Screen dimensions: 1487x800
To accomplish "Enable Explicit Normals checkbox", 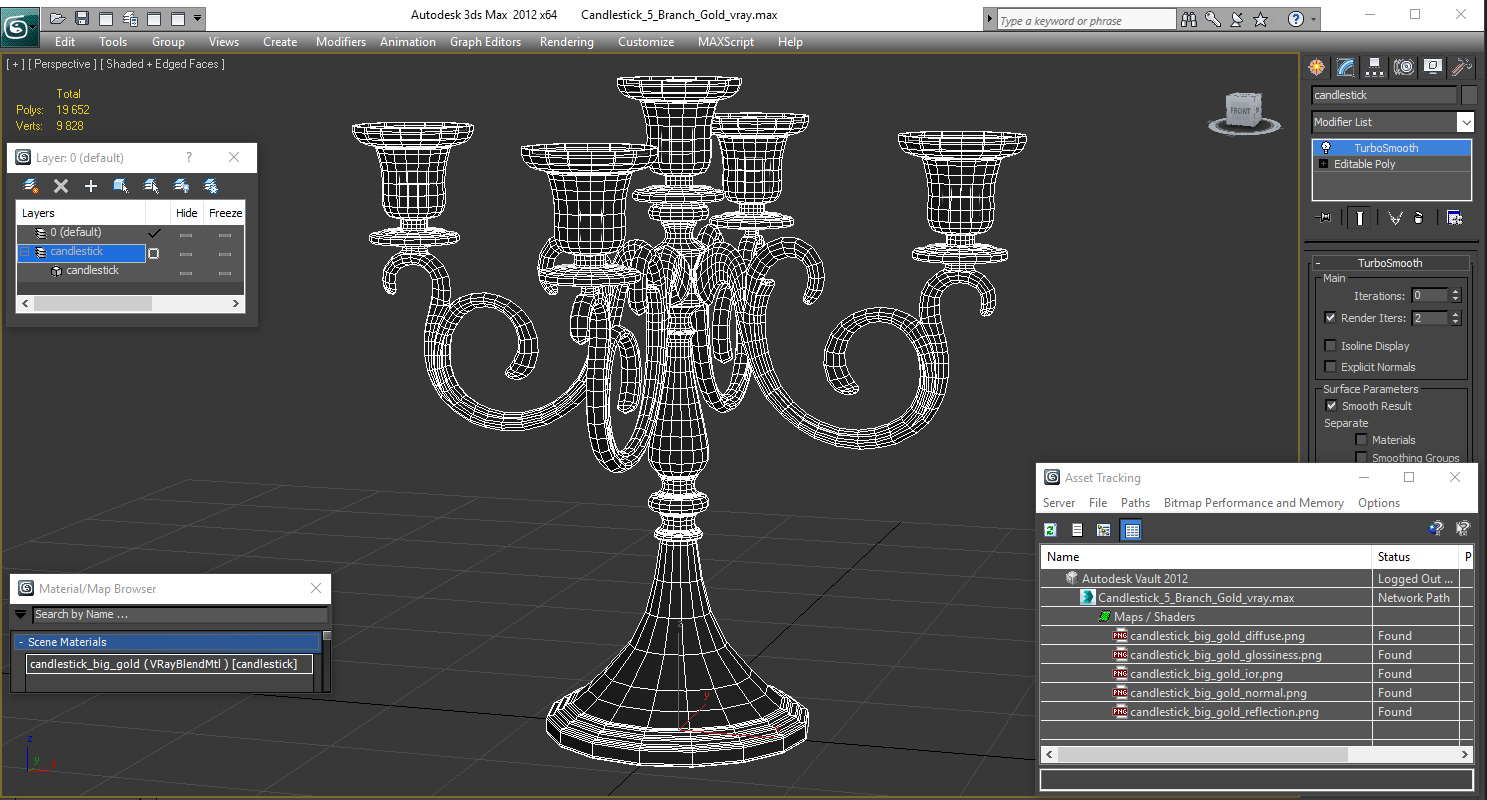I will tap(1330, 367).
